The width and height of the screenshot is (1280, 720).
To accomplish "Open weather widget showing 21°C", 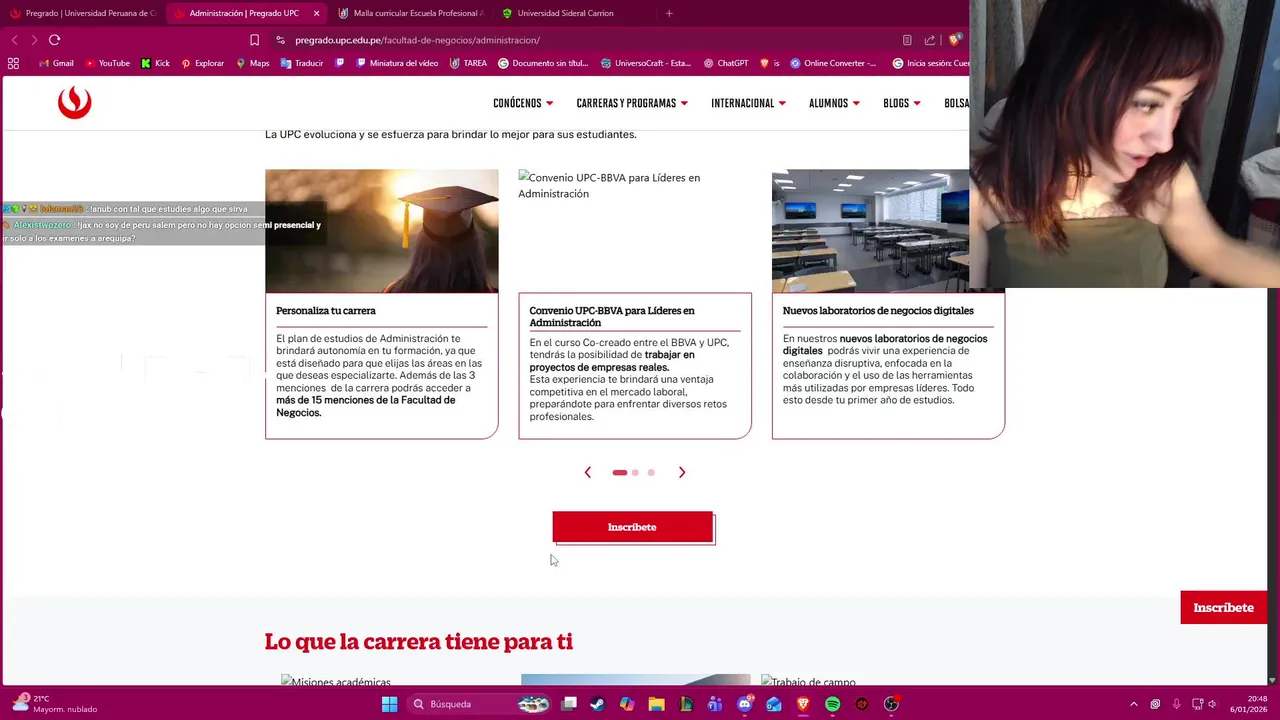I will (x=55, y=704).
